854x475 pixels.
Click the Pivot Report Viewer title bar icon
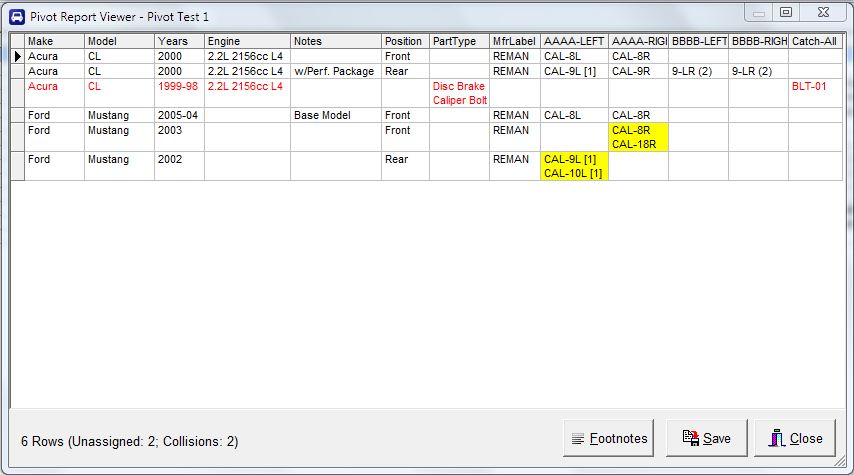(16, 13)
